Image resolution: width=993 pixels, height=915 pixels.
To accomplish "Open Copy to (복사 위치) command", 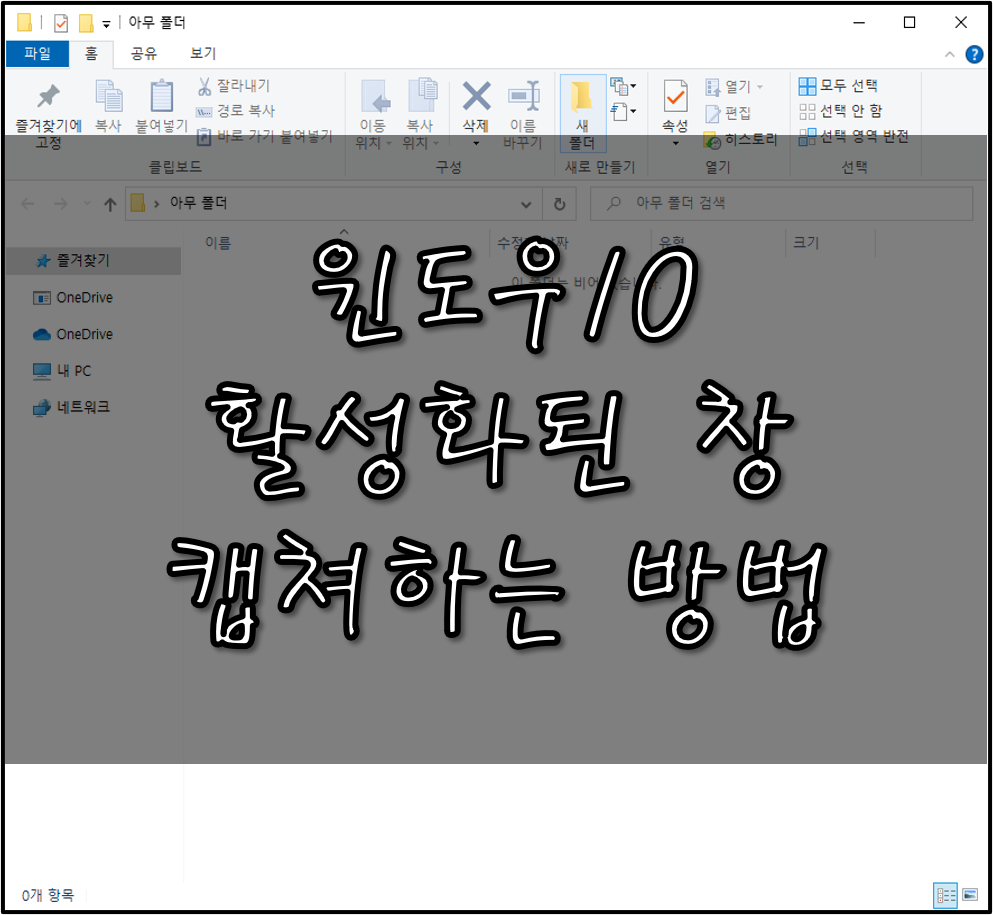I will coord(421,115).
